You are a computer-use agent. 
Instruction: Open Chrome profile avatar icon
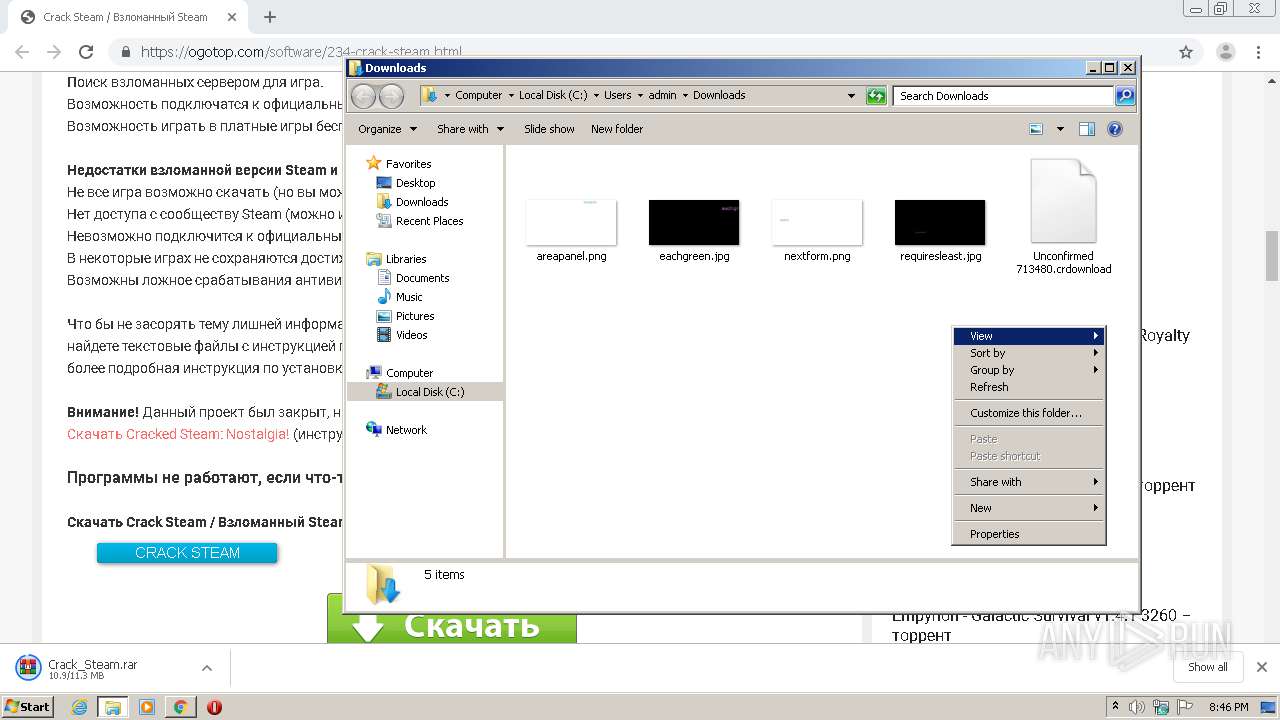click(1225, 52)
